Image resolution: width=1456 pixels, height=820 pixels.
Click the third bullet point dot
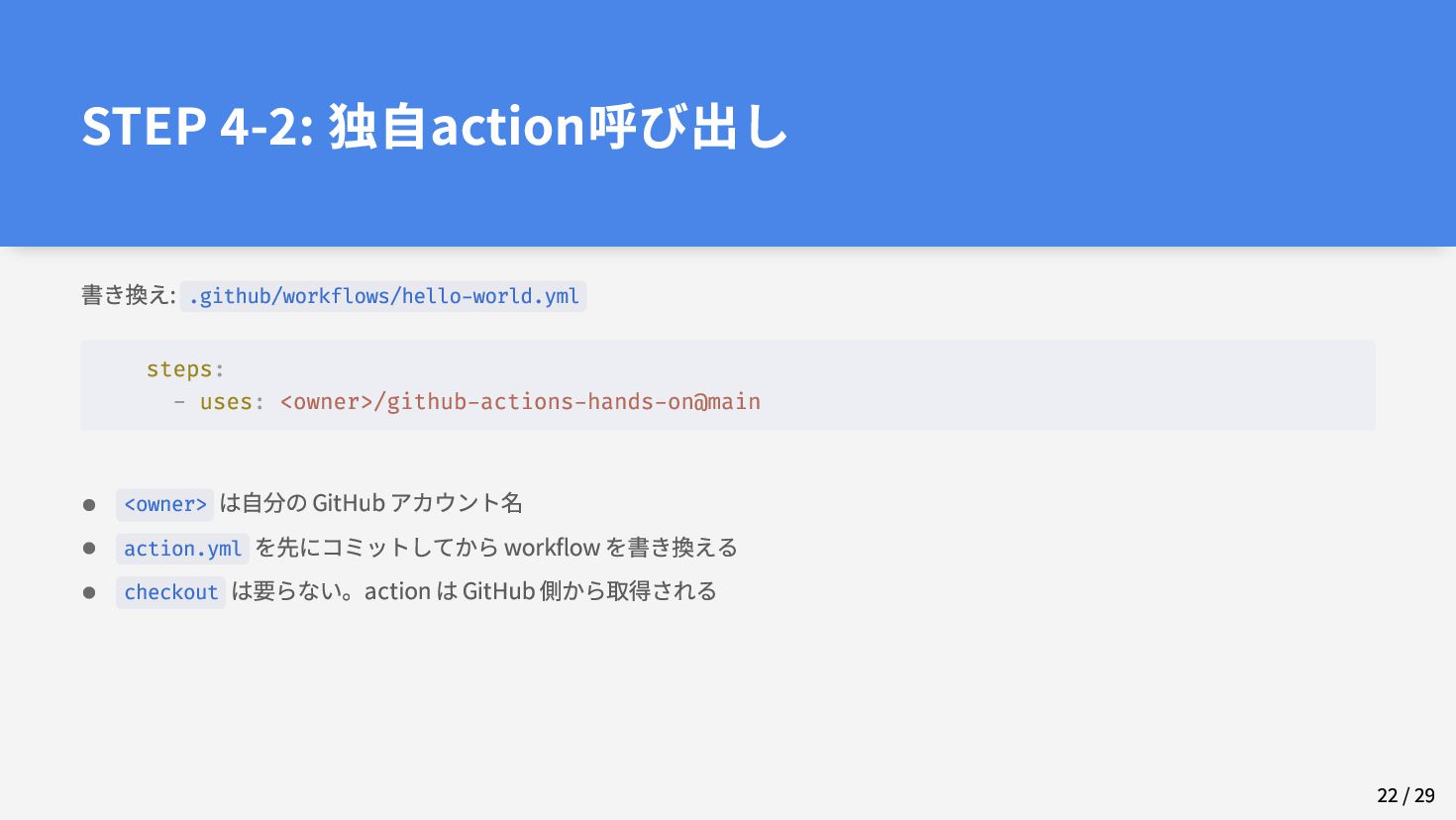pyautogui.click(x=89, y=592)
